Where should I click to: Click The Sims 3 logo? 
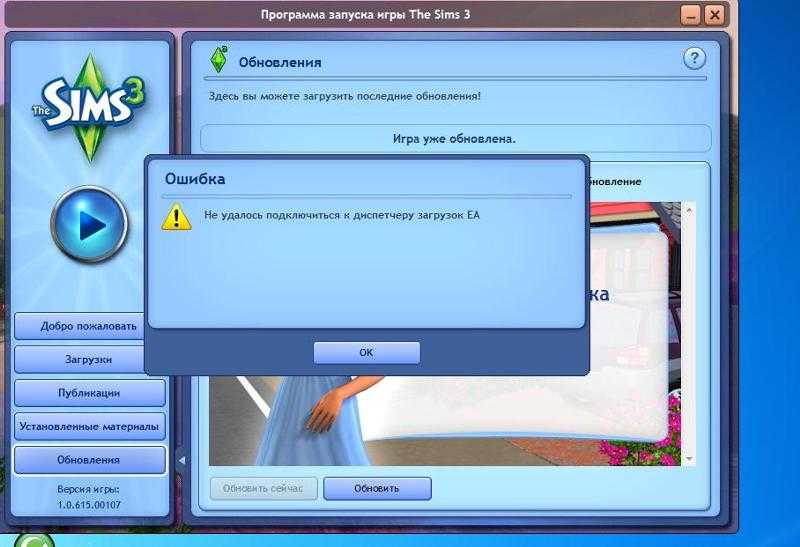click(x=89, y=108)
